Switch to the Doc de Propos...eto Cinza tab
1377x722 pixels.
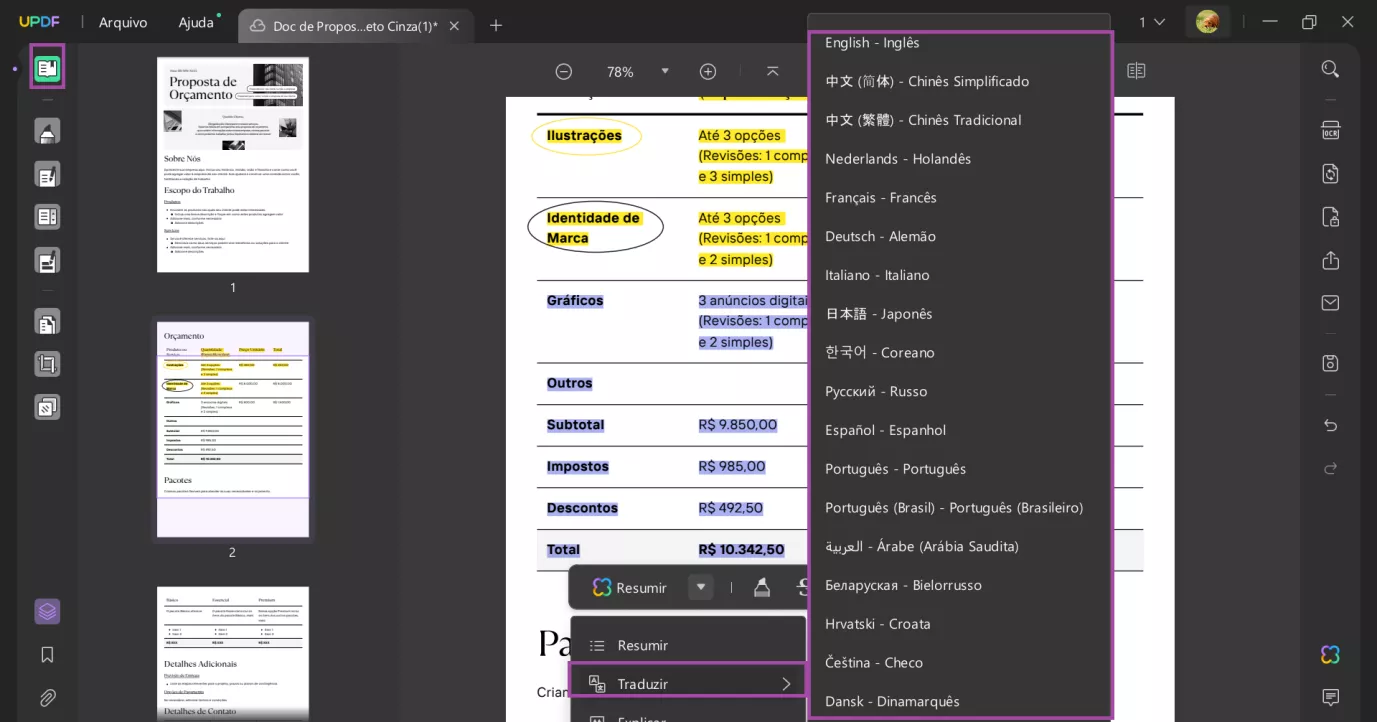[355, 26]
